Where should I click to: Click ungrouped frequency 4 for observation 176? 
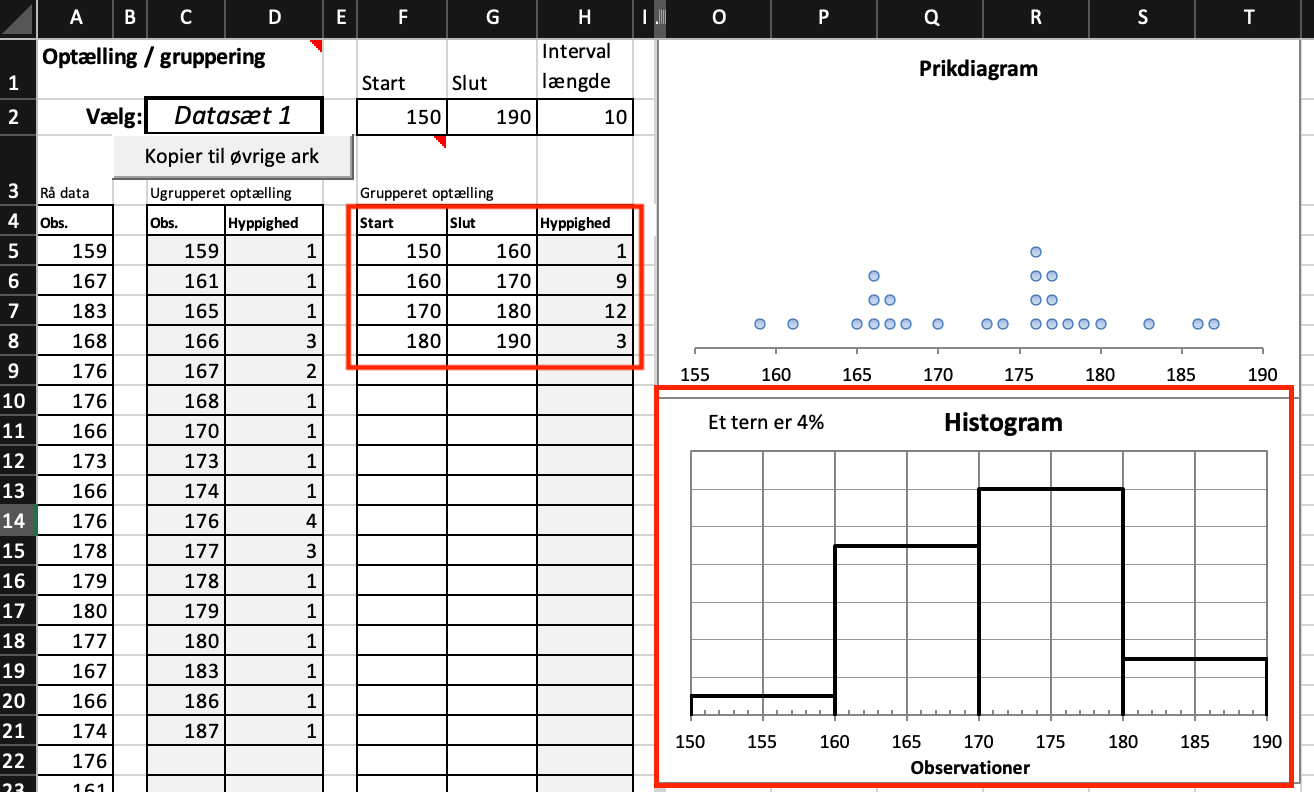tap(275, 521)
